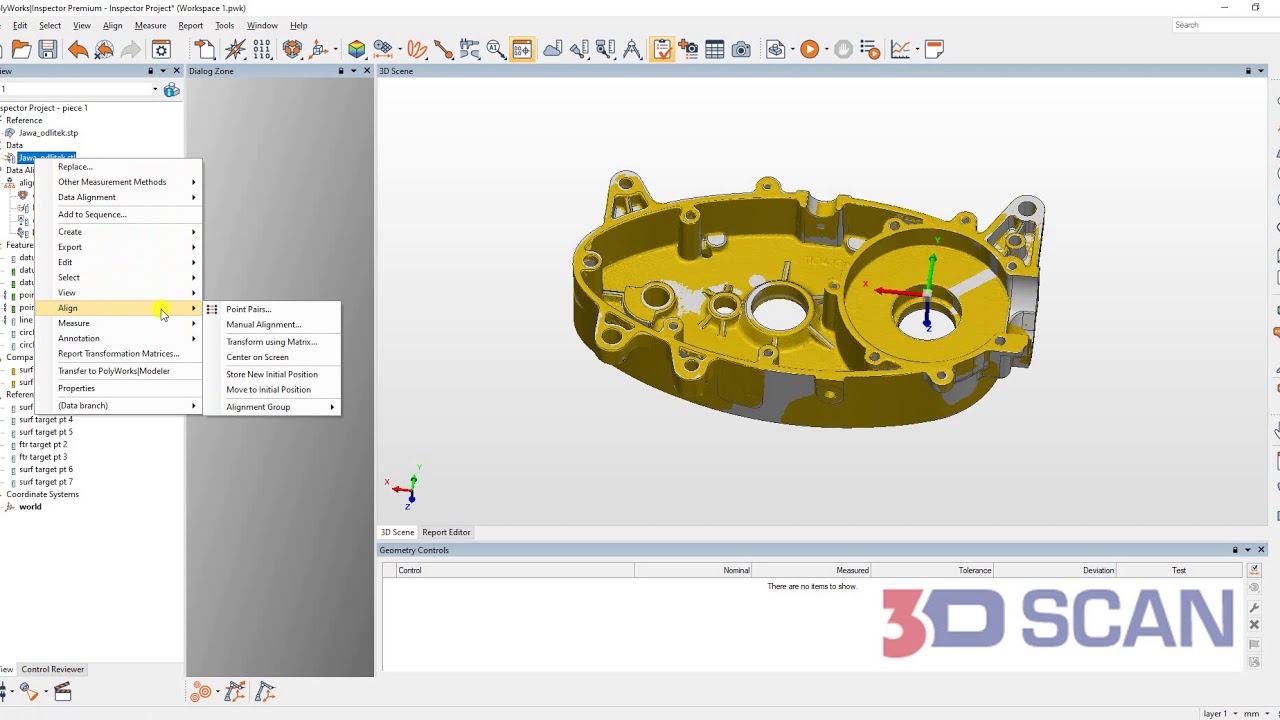Viewport: 1280px width, 720px height.
Task: Toggle the Geometry Controls panel pin
Action: pos(1234,549)
